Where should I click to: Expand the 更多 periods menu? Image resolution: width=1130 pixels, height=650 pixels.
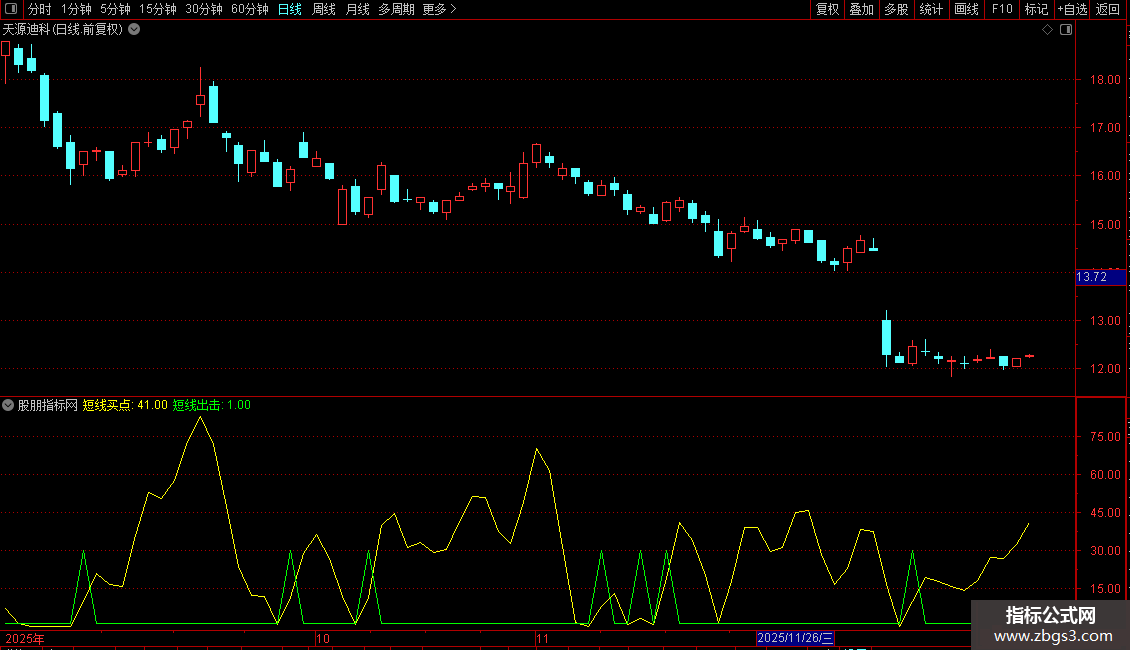[439, 9]
